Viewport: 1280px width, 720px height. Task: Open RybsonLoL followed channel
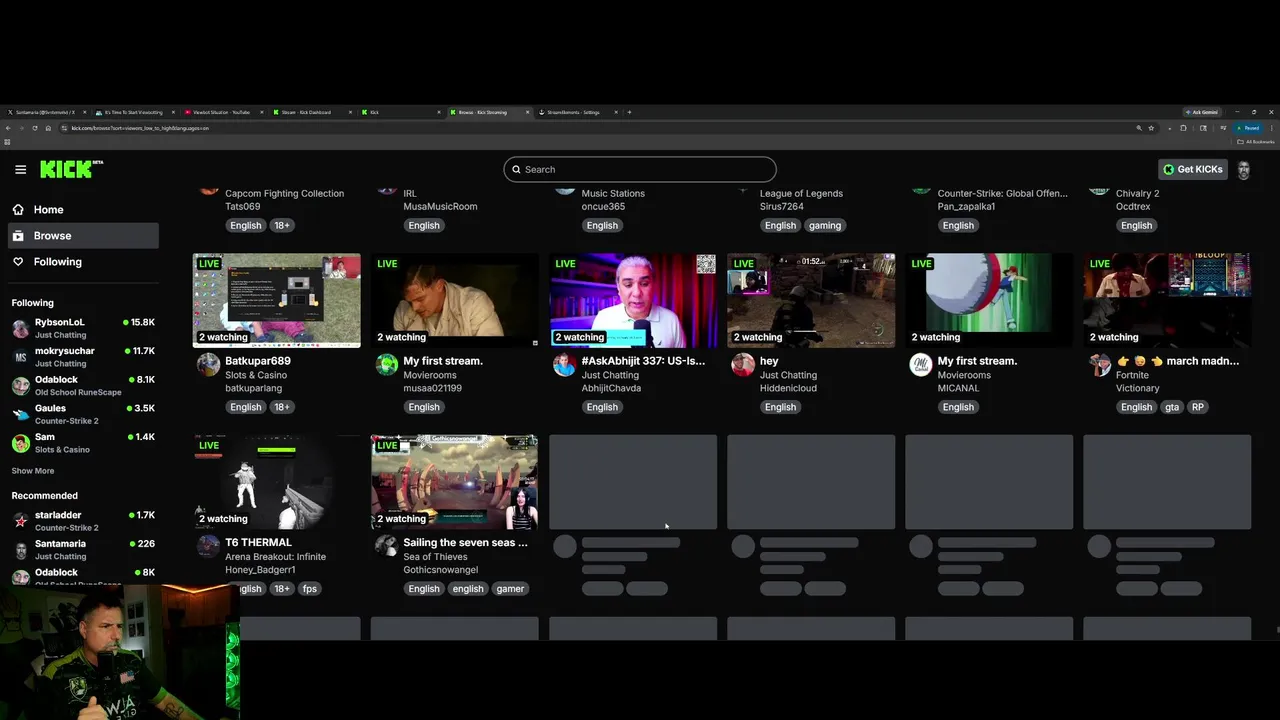click(83, 328)
